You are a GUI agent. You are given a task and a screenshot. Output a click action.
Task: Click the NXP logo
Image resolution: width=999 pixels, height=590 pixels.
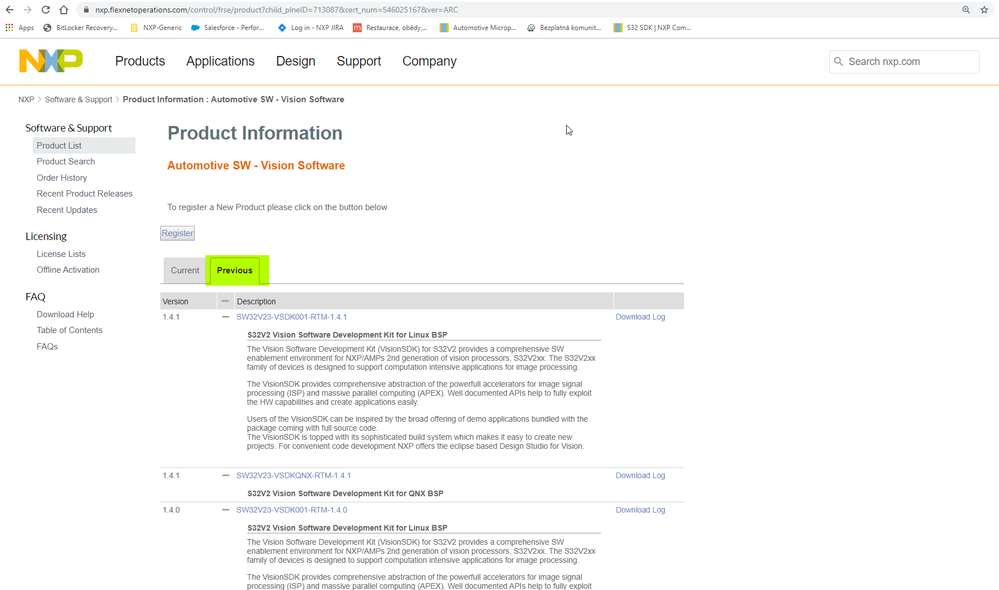pos(51,61)
